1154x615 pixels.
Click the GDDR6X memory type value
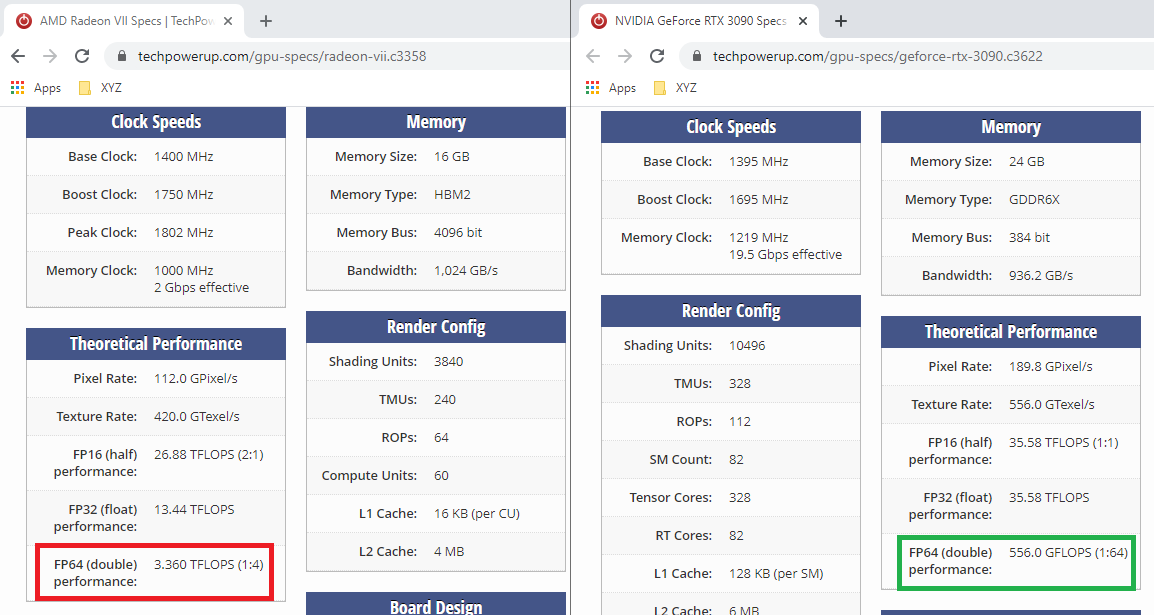pyautogui.click(x=1034, y=200)
